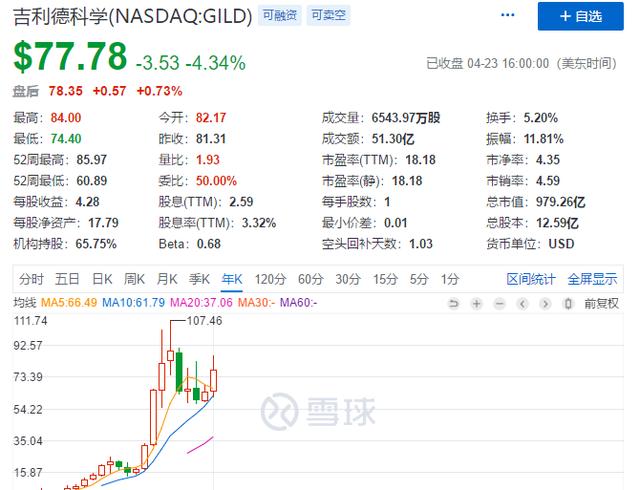Screen dimensions: 640x490
Task: Click the 换手 value 5.20%
Action: pyautogui.click(x=540, y=118)
